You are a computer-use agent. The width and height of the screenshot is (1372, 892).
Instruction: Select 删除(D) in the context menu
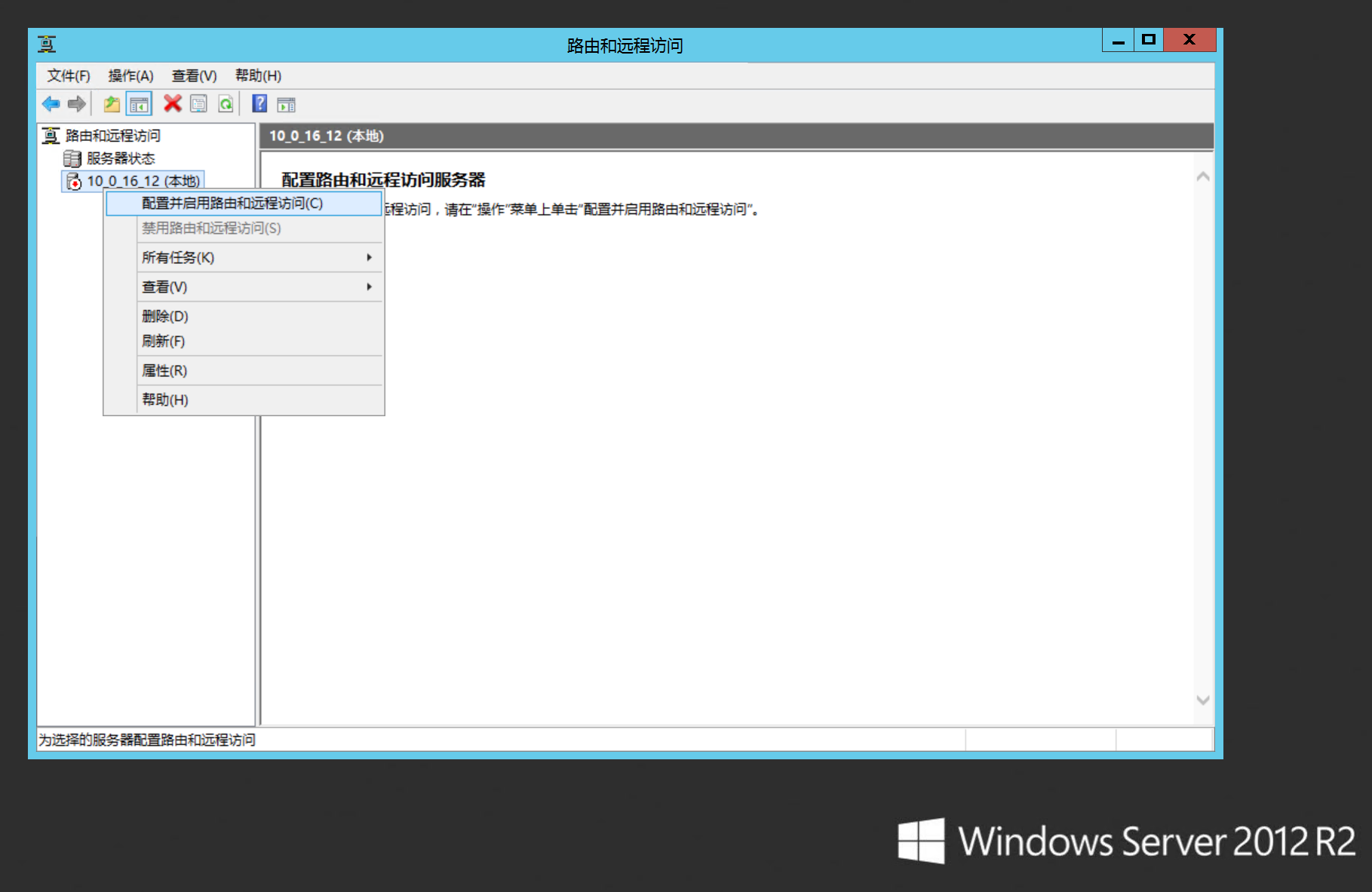[165, 317]
